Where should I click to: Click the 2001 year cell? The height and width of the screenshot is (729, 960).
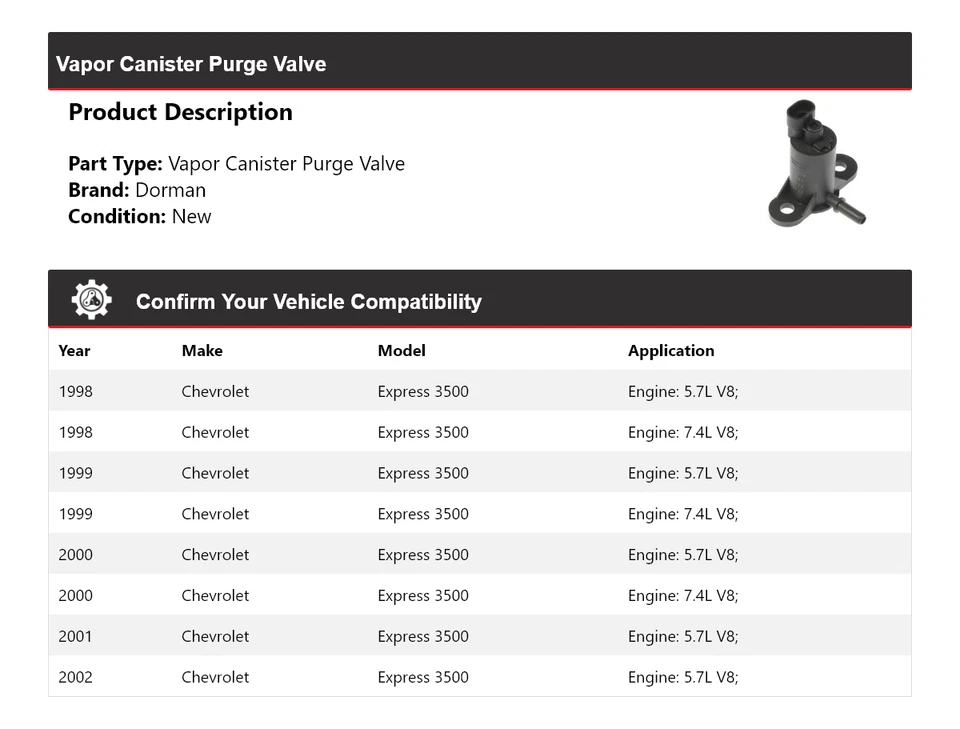75,636
